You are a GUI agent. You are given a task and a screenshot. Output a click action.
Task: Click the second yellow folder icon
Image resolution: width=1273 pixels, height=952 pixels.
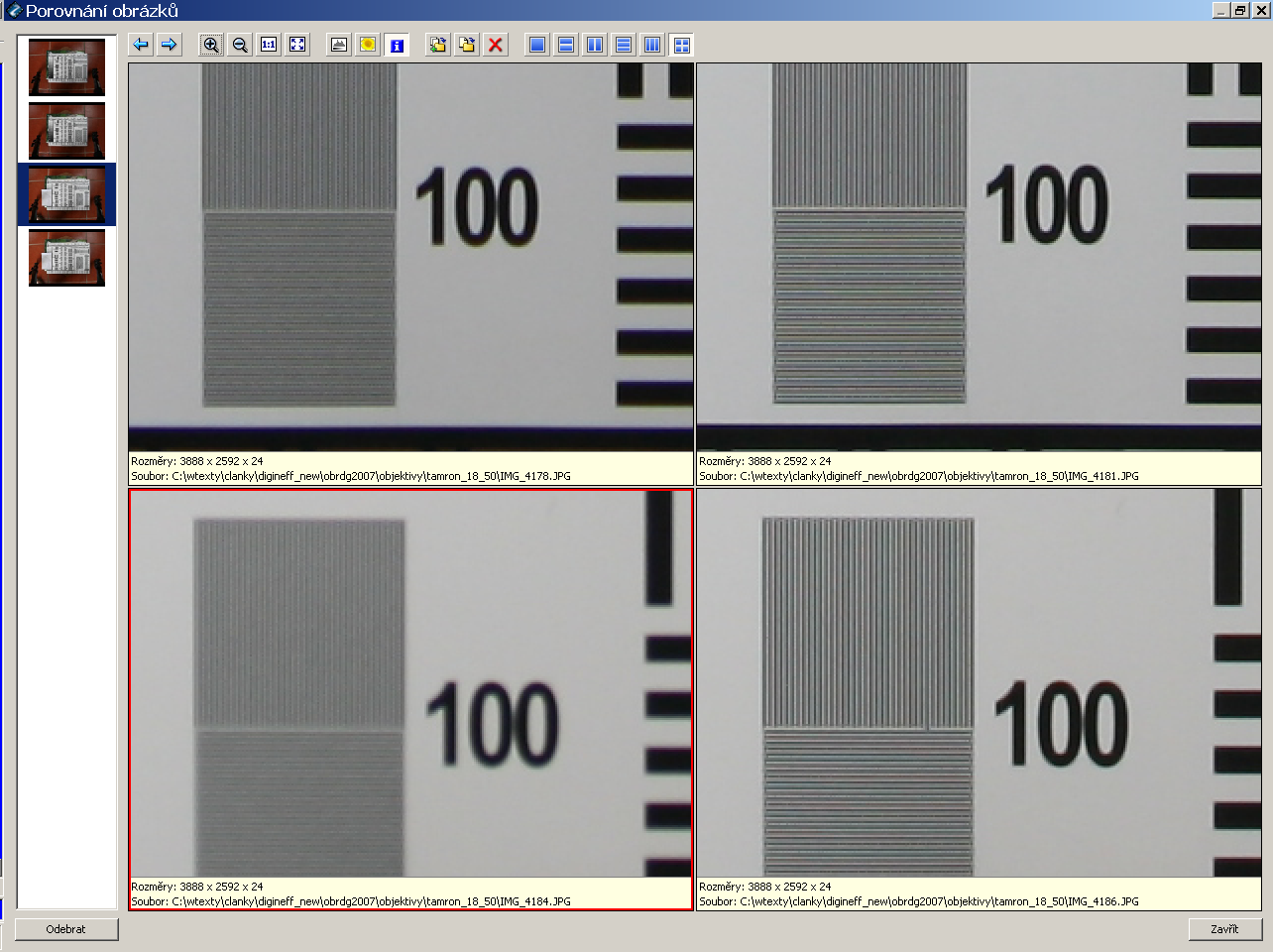point(467,45)
